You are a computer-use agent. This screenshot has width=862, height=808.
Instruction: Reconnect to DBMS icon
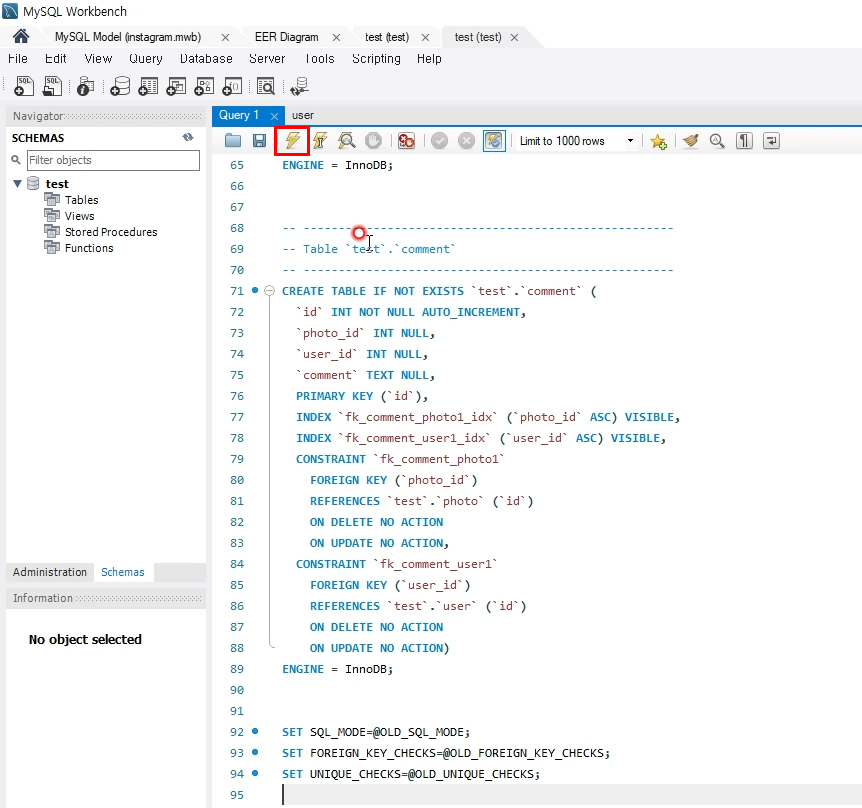300,86
